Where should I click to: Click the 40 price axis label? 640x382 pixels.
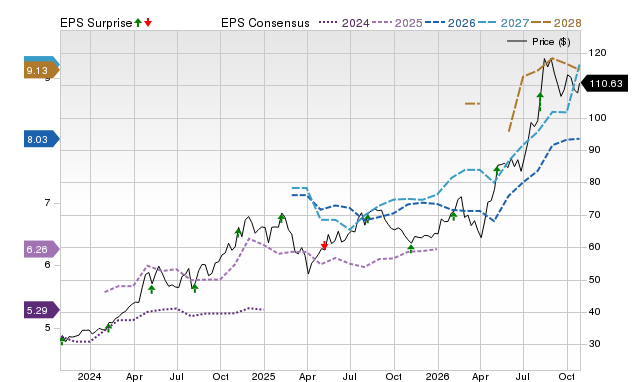tap(595, 312)
